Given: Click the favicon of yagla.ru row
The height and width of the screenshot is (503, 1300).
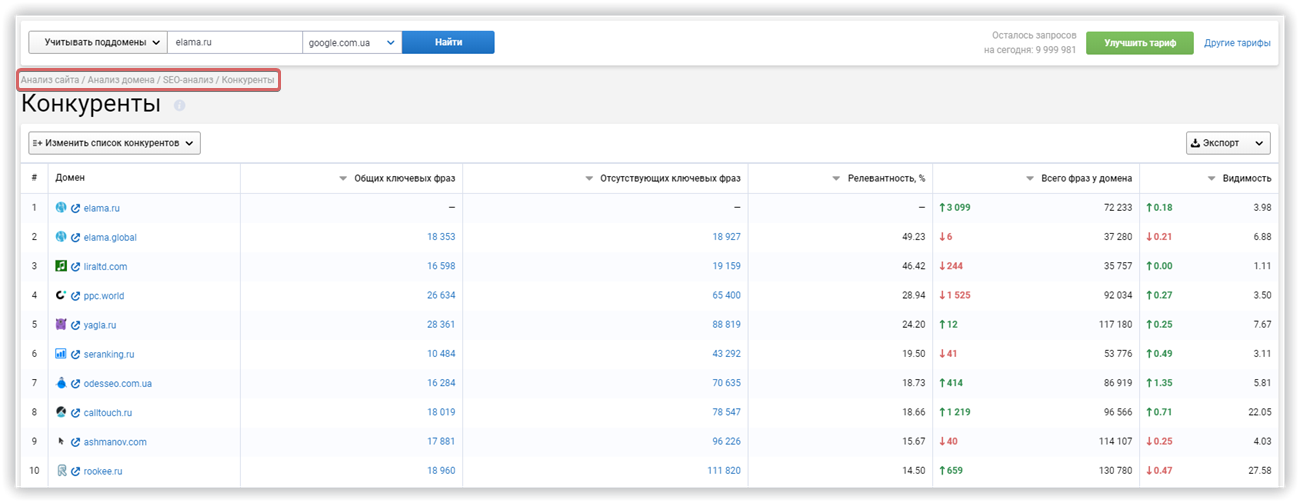Looking at the screenshot, I should pos(61,324).
